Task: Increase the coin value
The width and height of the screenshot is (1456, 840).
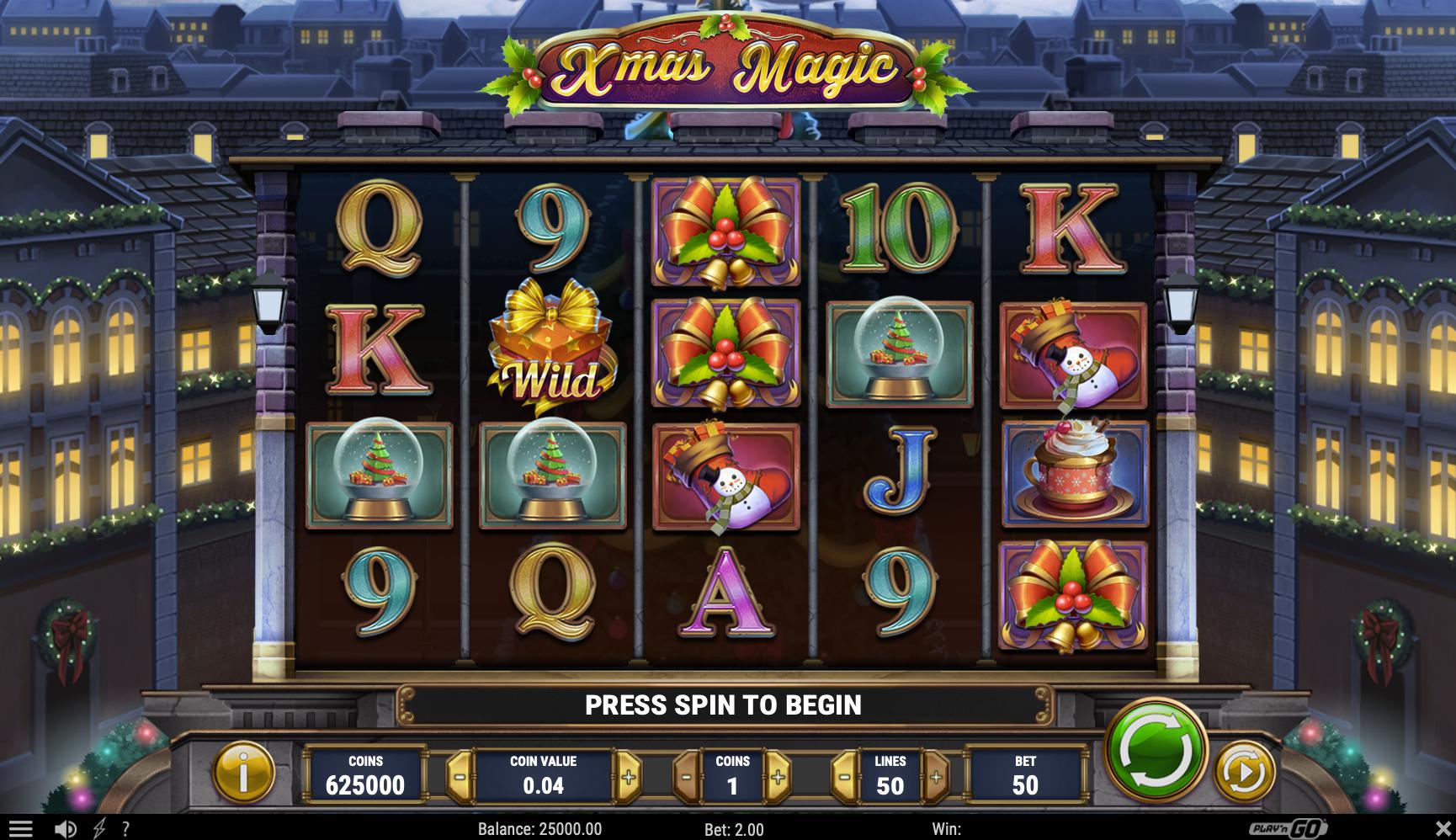Action: (x=628, y=776)
